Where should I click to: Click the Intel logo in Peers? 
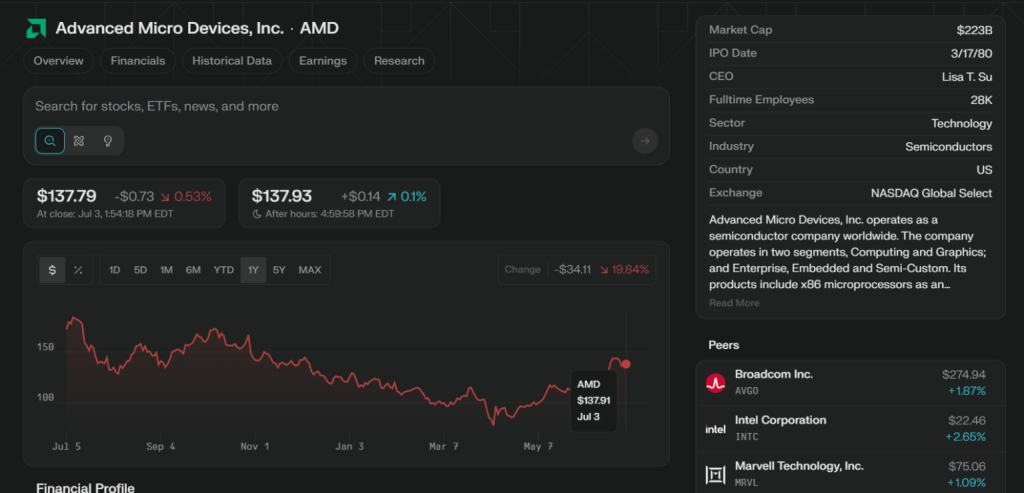pos(715,428)
